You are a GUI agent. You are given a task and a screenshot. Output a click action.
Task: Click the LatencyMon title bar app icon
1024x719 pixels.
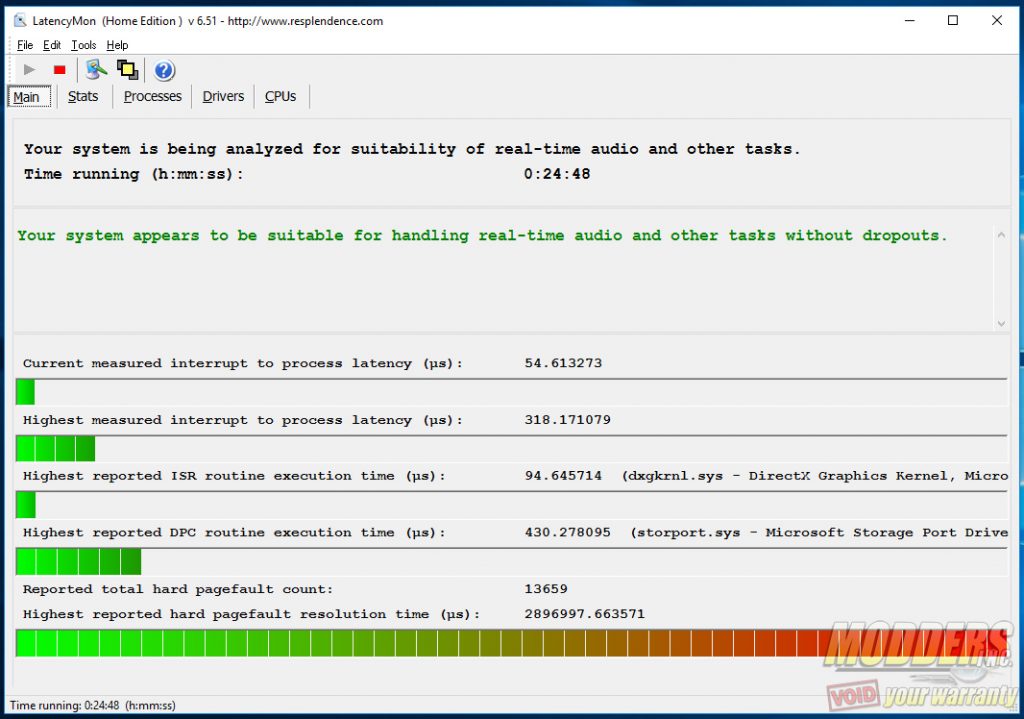(20, 21)
